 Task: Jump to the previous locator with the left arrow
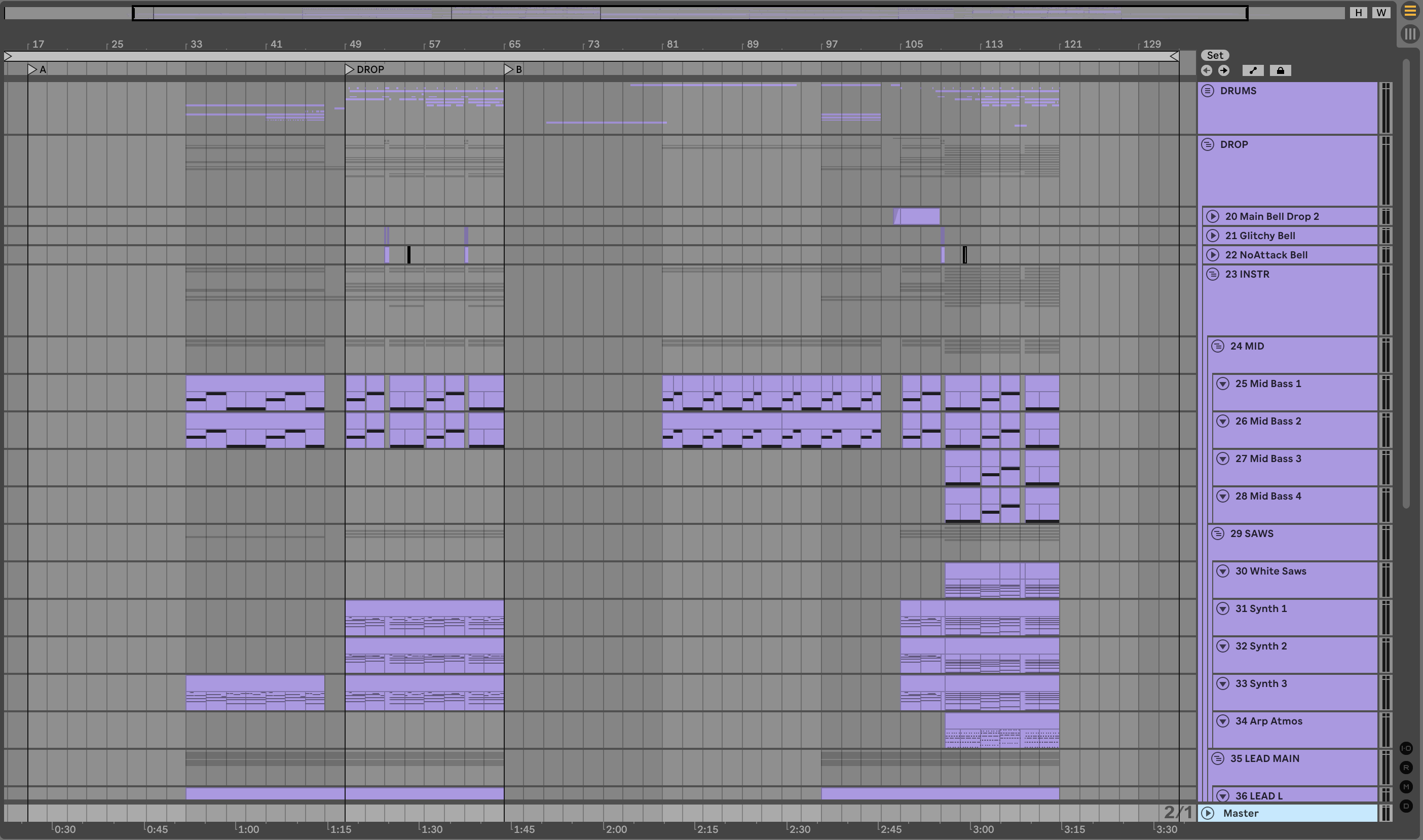click(1206, 71)
